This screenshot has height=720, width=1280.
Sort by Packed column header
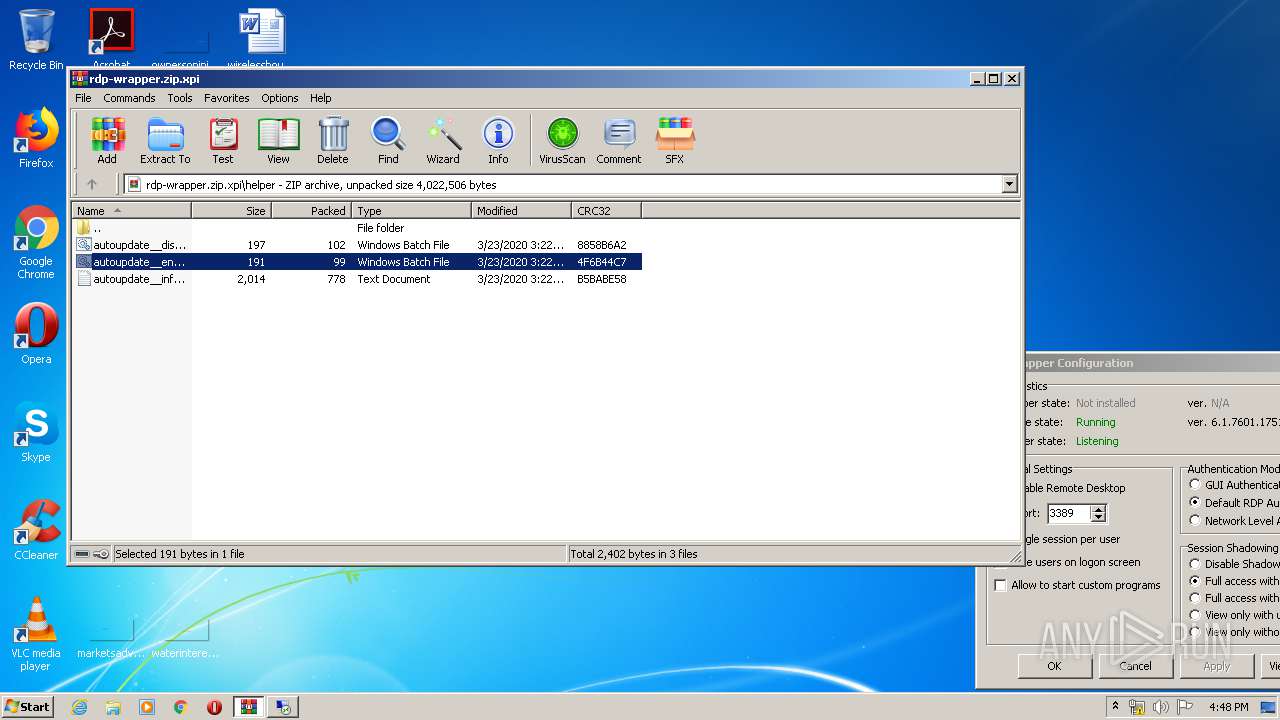coord(312,211)
